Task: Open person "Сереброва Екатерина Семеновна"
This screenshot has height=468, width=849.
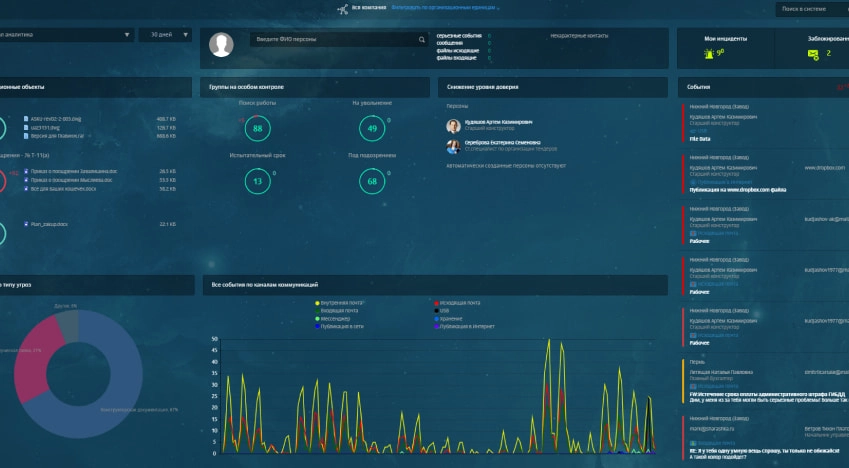Action: (x=502, y=142)
